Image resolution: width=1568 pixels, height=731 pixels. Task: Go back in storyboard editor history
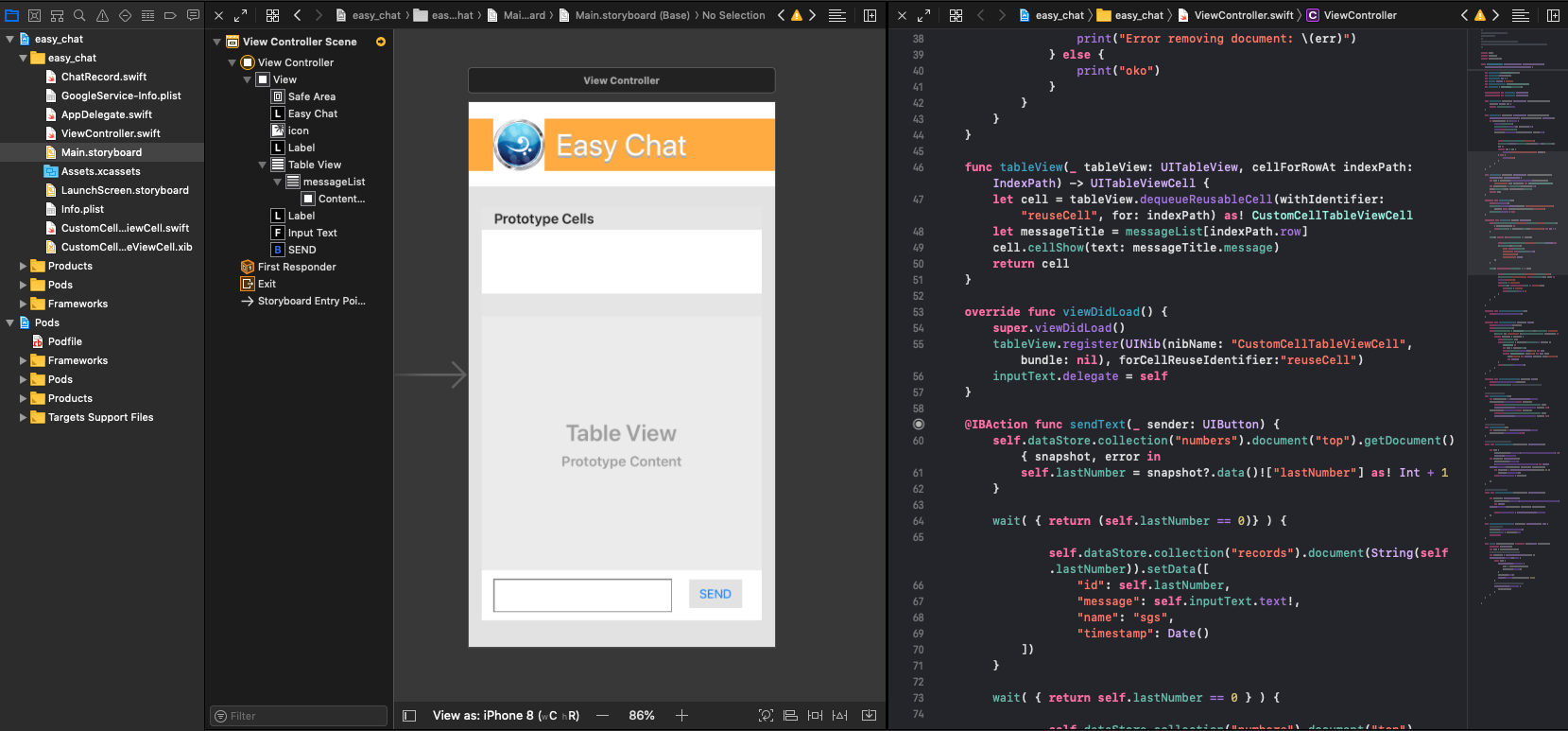click(297, 15)
